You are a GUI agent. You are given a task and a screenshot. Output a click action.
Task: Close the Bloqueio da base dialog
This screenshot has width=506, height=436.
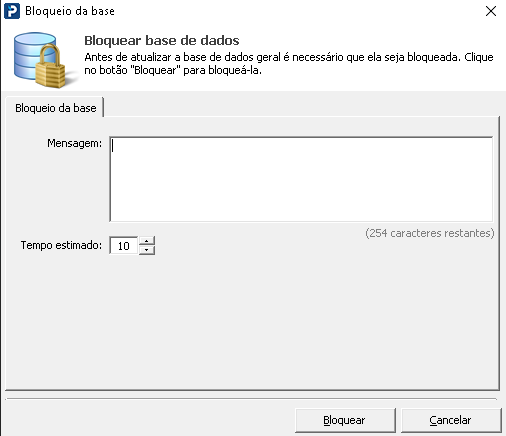coord(491,11)
